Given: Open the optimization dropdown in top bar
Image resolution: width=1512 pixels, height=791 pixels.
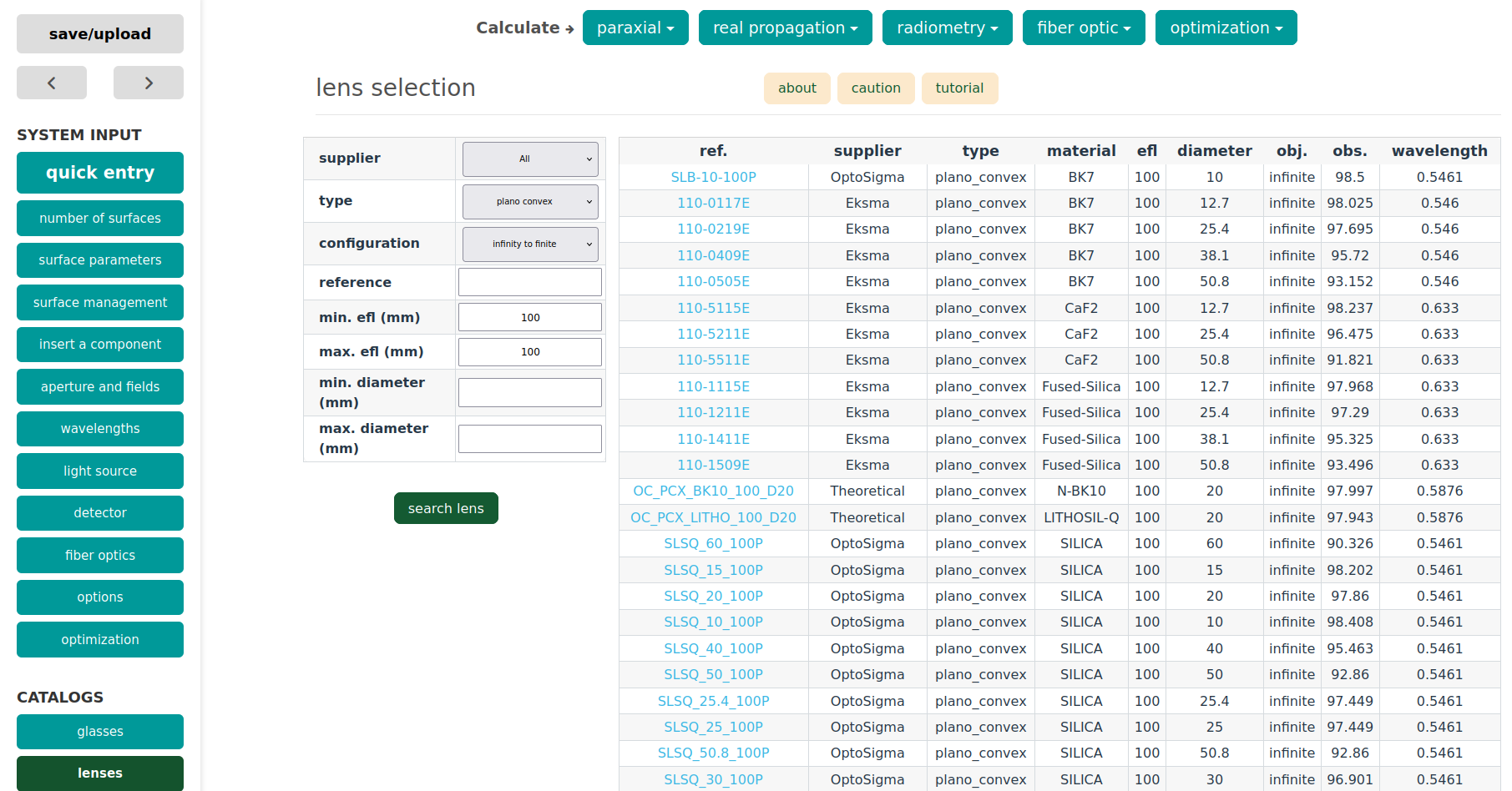Looking at the screenshot, I should click(1226, 28).
